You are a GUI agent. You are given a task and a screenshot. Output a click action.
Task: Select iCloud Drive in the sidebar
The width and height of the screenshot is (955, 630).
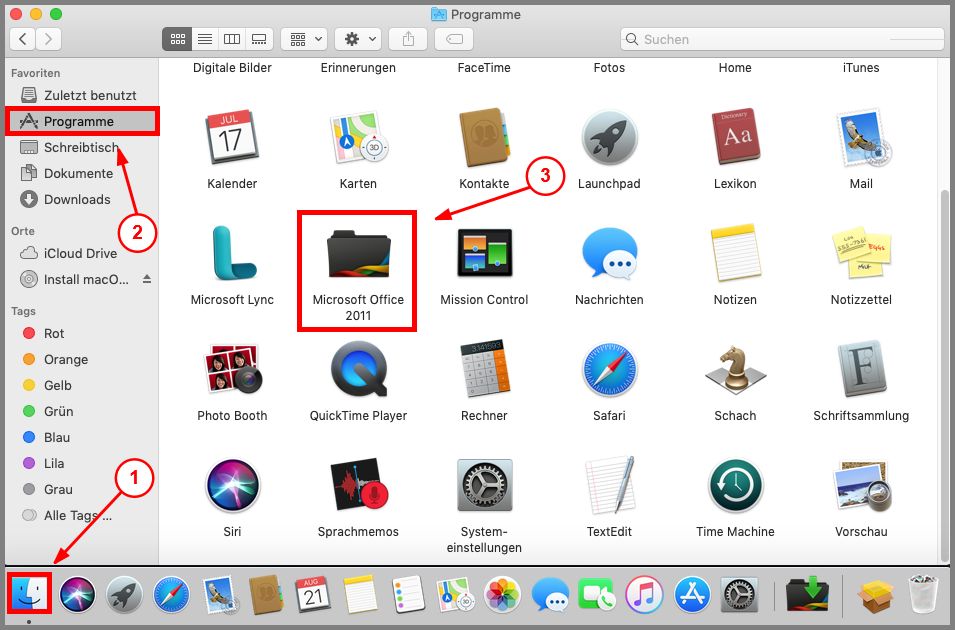tap(82, 253)
